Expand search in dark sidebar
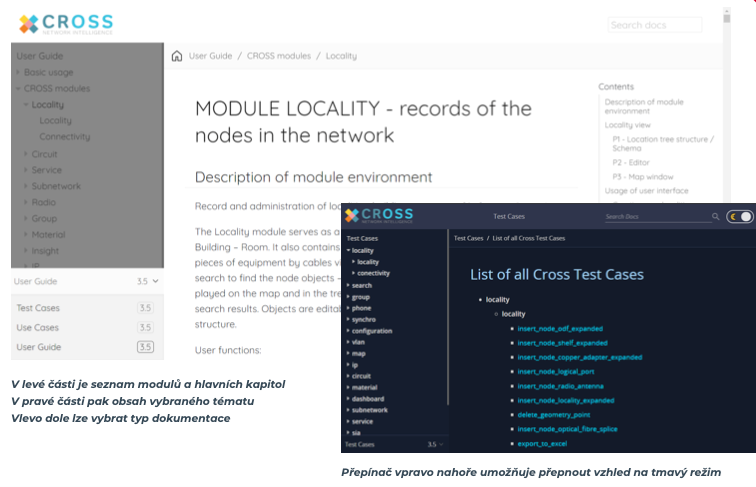This screenshot has width=756, height=487. point(348,285)
